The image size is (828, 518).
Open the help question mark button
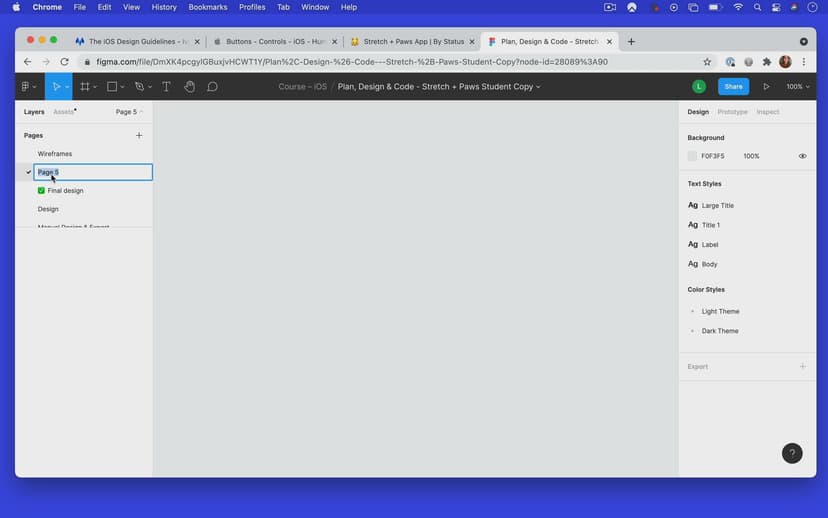pos(791,453)
